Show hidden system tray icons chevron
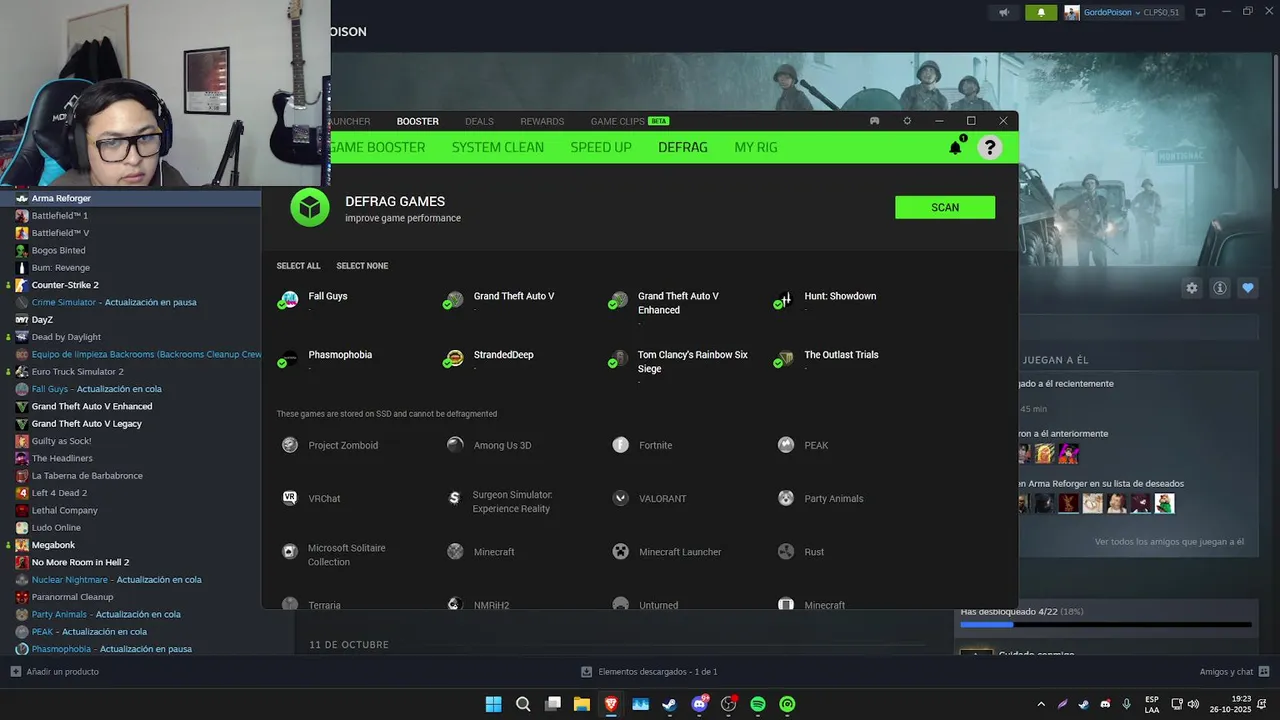 tap(1041, 704)
